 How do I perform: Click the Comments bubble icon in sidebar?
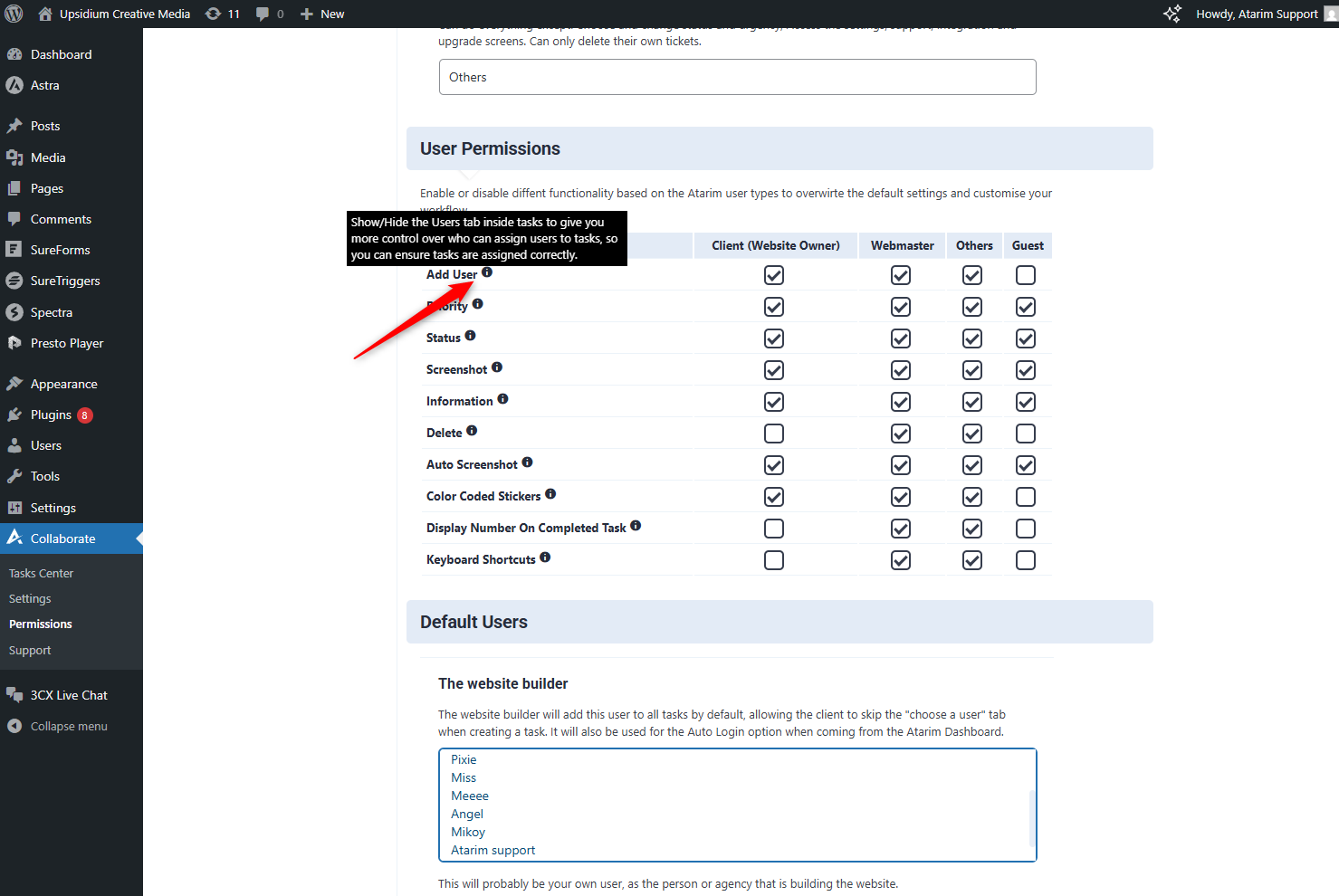(x=14, y=219)
